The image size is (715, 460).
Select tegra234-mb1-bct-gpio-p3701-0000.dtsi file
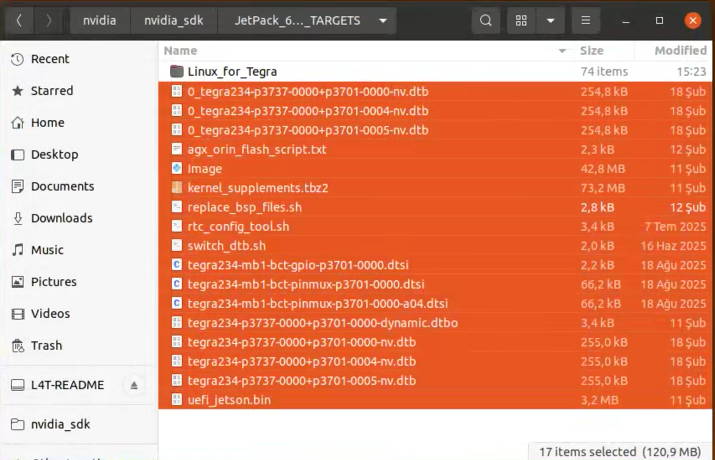tap(435, 265)
